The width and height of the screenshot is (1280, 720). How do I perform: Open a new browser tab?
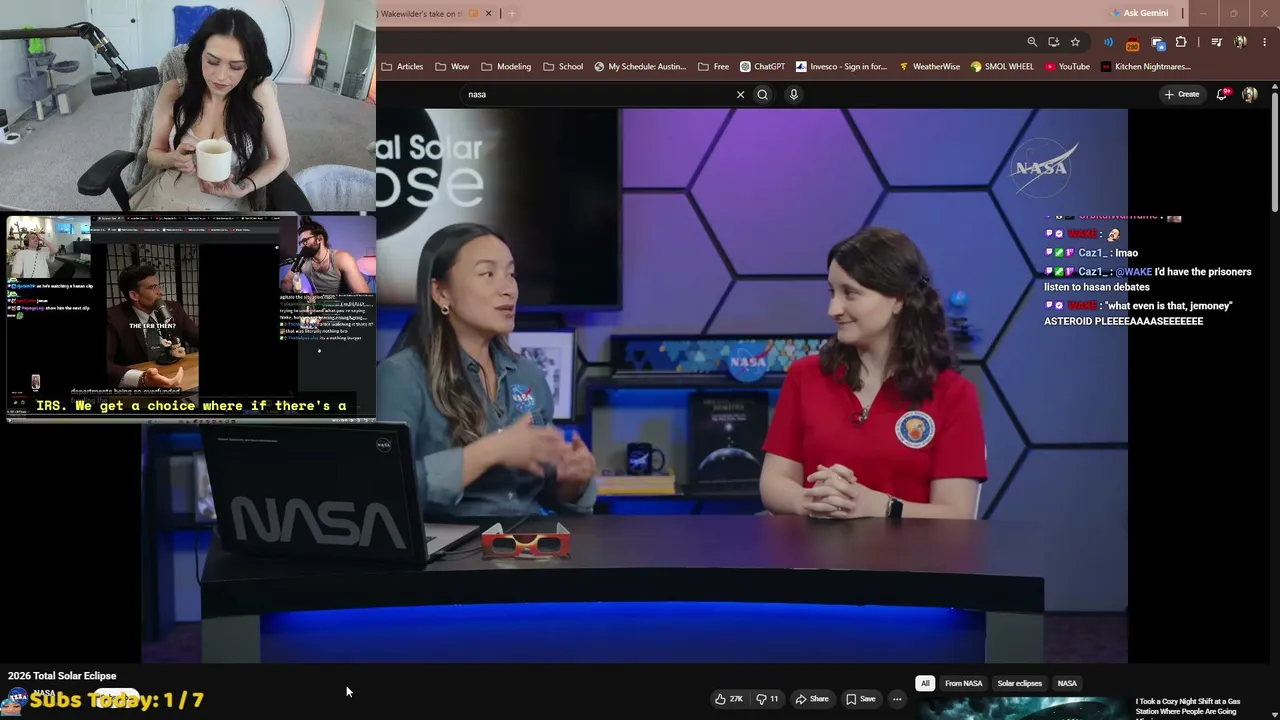[512, 13]
